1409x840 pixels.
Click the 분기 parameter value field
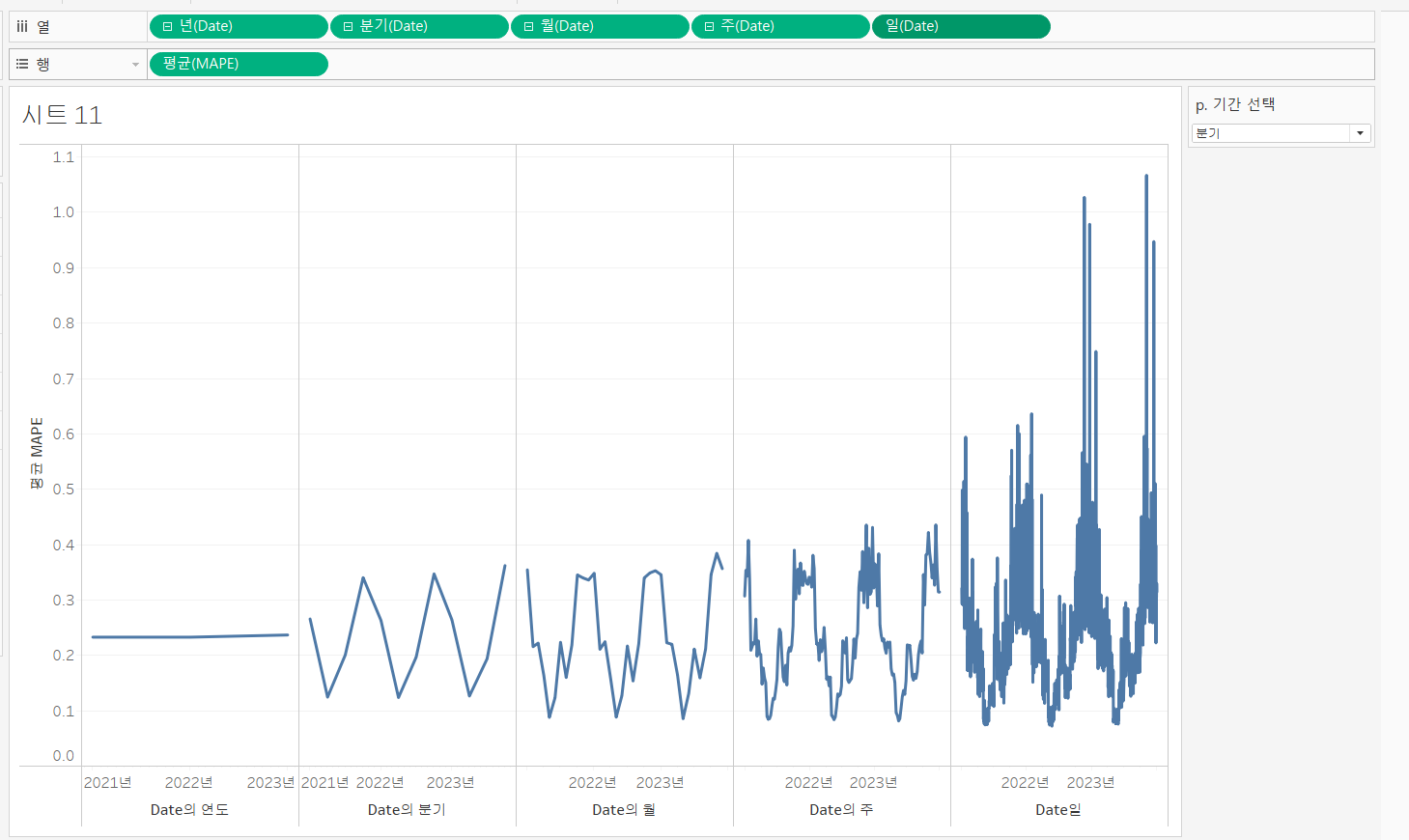(x=1272, y=133)
